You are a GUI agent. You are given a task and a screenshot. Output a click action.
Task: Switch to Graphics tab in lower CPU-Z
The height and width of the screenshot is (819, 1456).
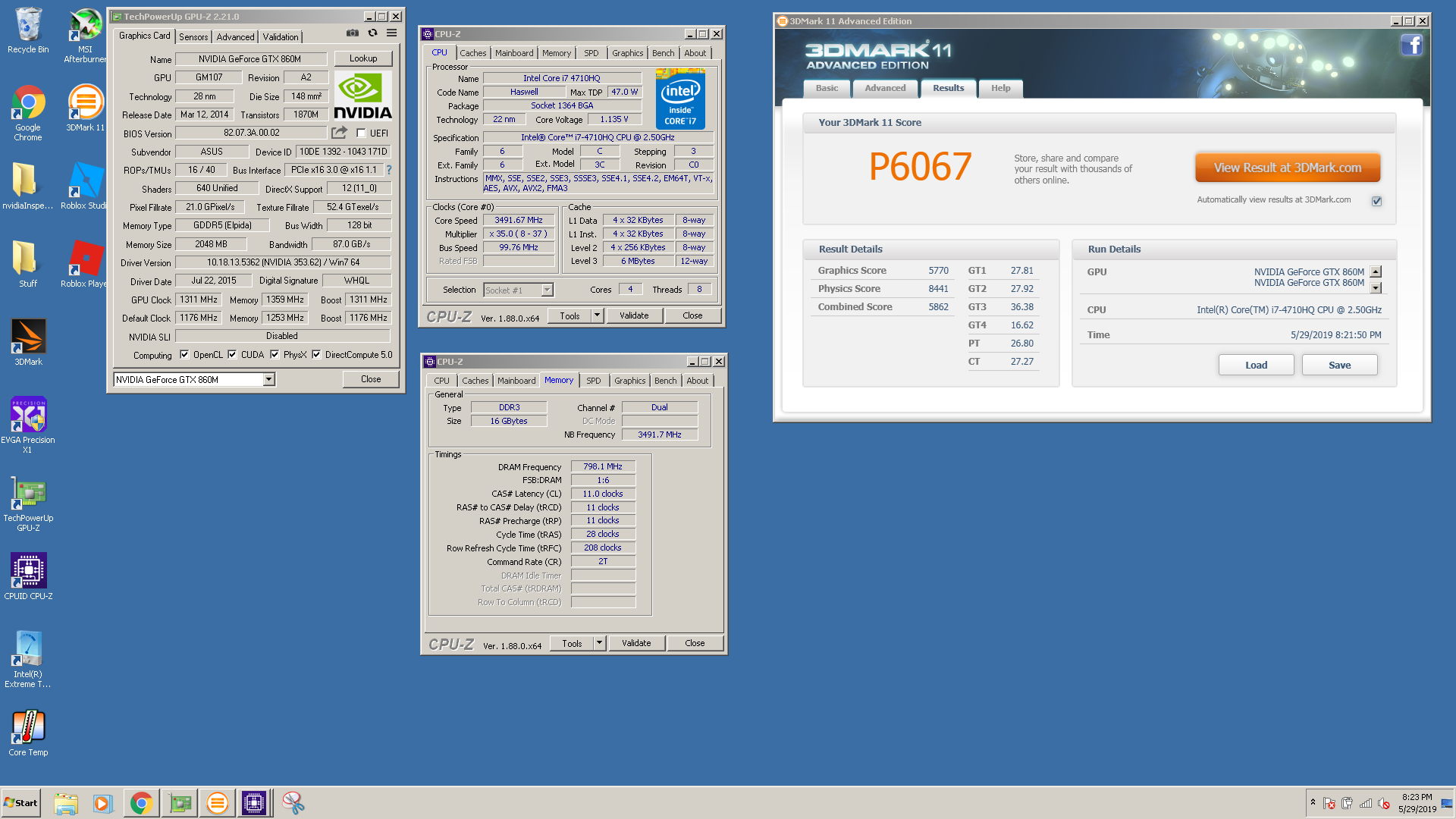click(630, 381)
